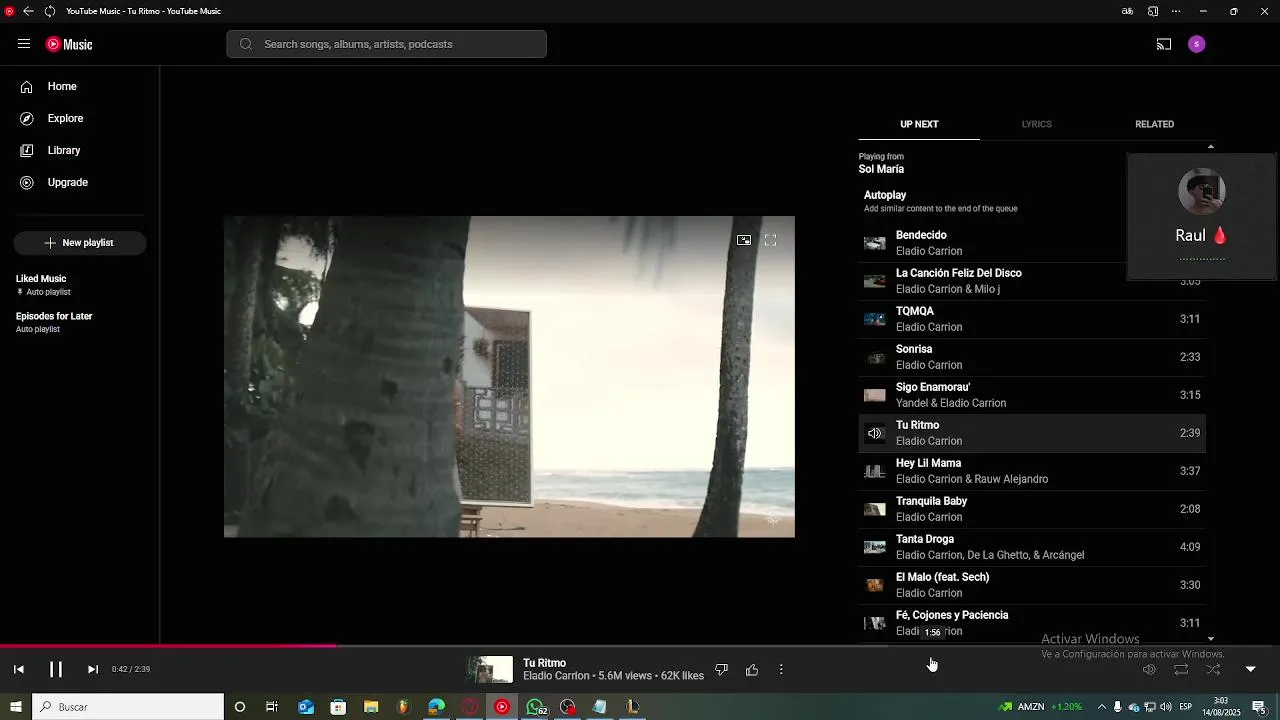Image resolution: width=1280 pixels, height=720 pixels.
Task: Play TQMQA from the queue
Action: pos(1032,319)
